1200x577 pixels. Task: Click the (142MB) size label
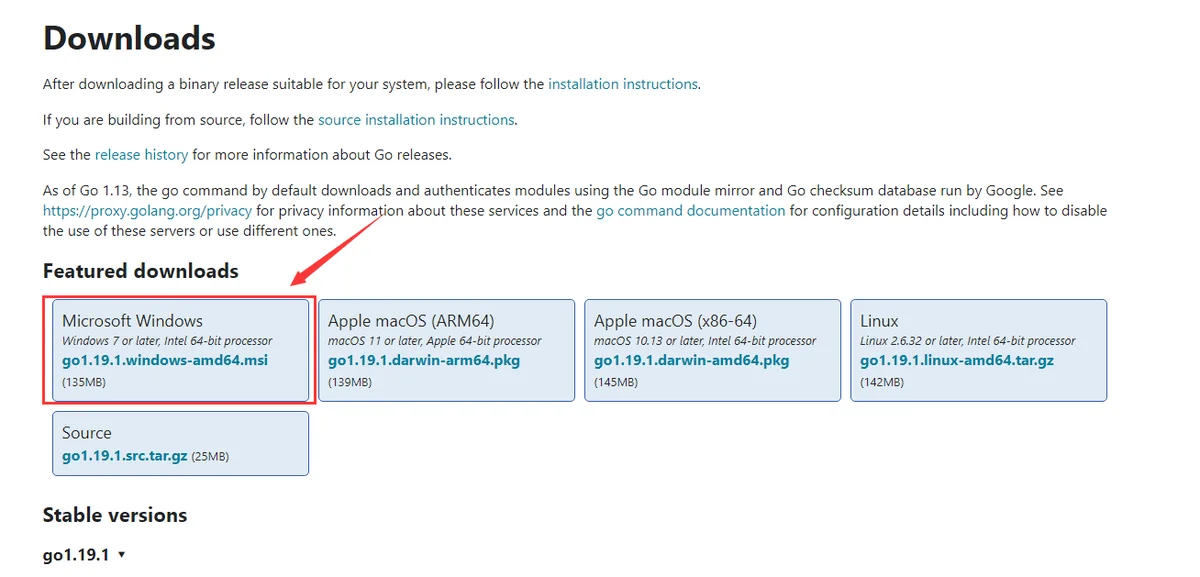click(882, 382)
